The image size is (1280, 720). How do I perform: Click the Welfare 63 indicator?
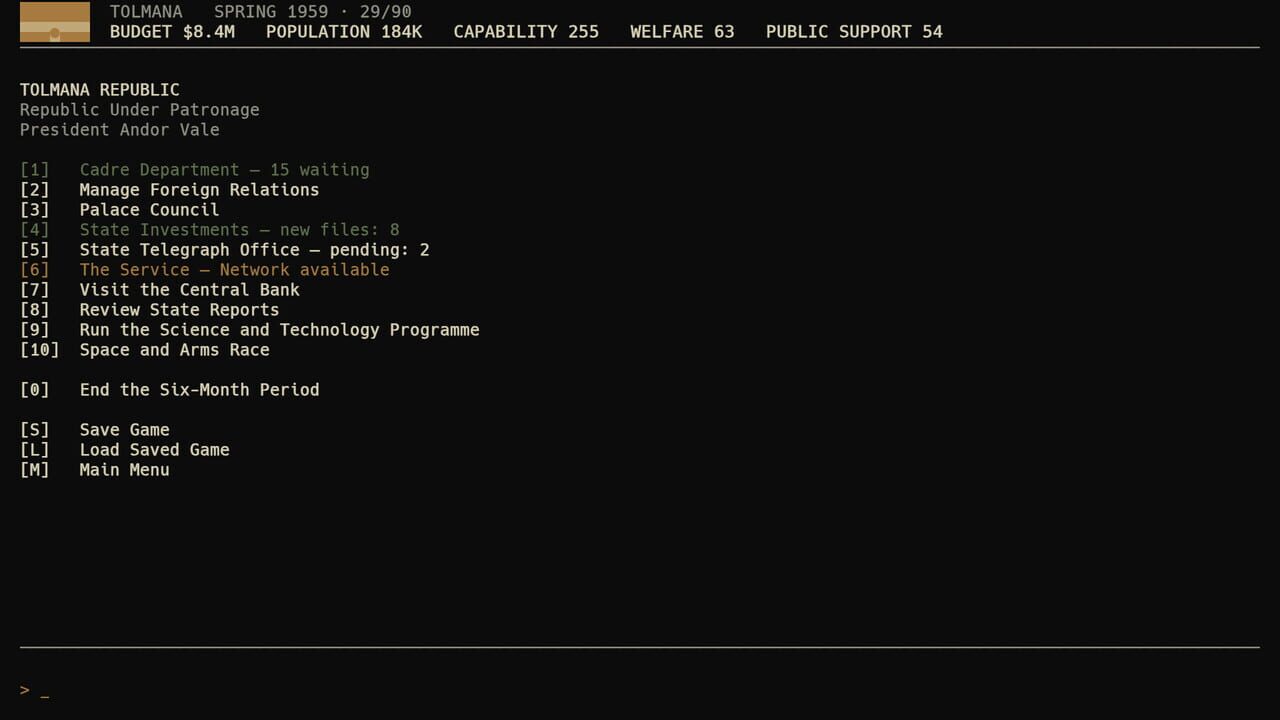click(682, 32)
